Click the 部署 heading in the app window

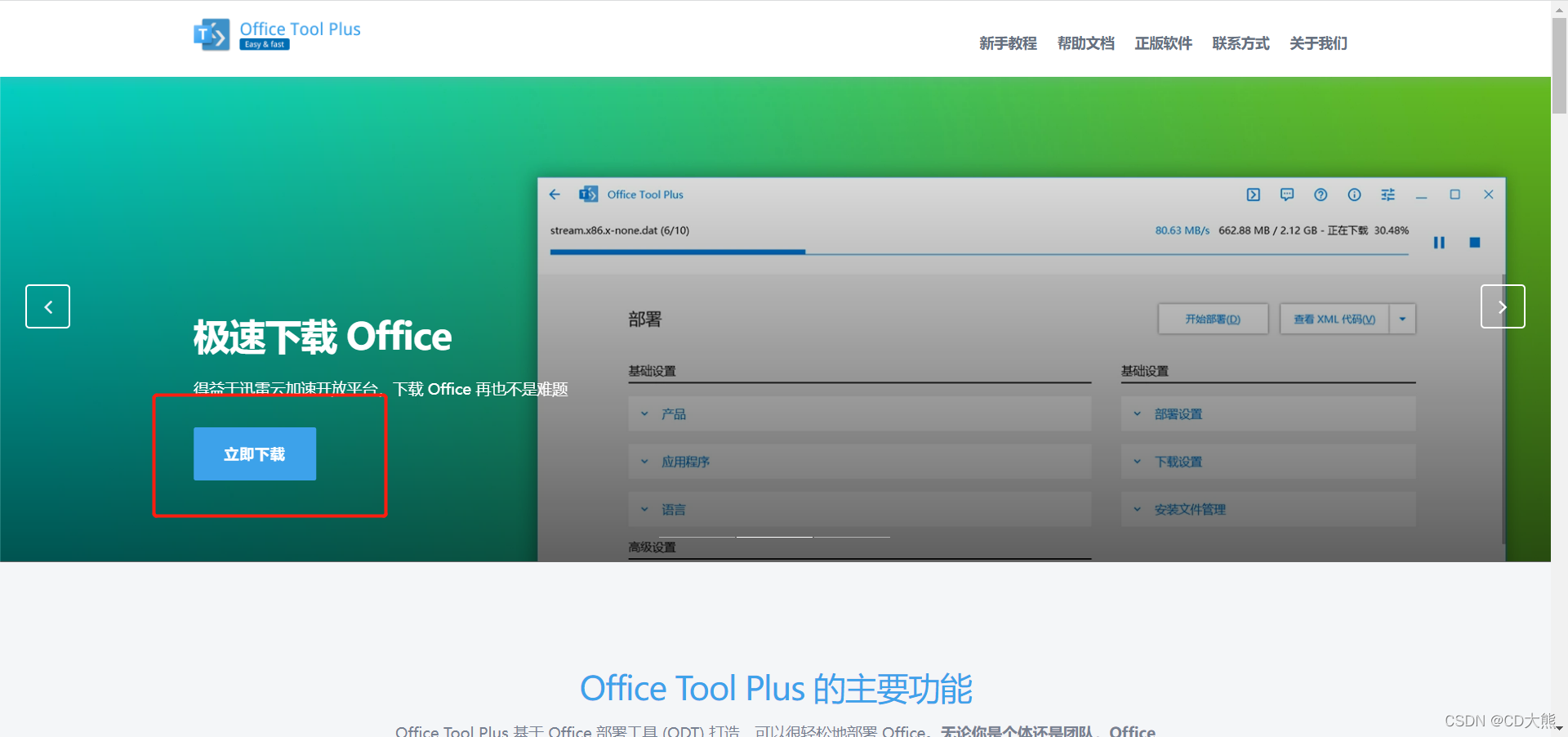(x=645, y=319)
